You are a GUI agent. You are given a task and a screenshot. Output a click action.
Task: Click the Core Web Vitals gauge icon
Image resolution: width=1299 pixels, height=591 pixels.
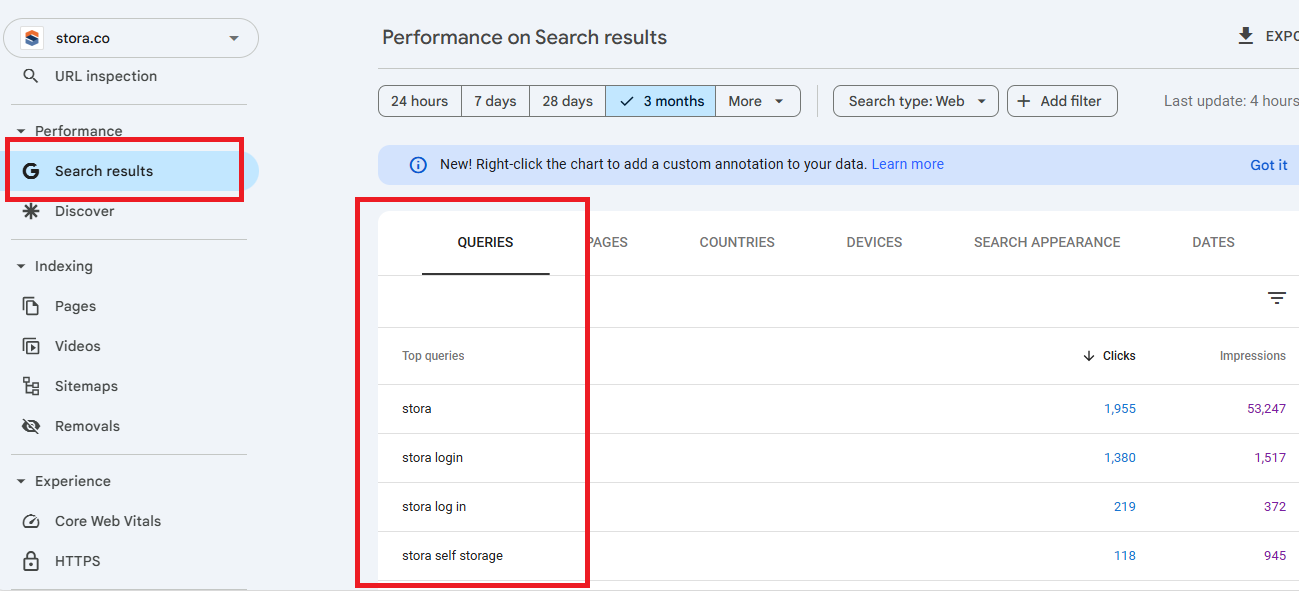click(x=31, y=521)
